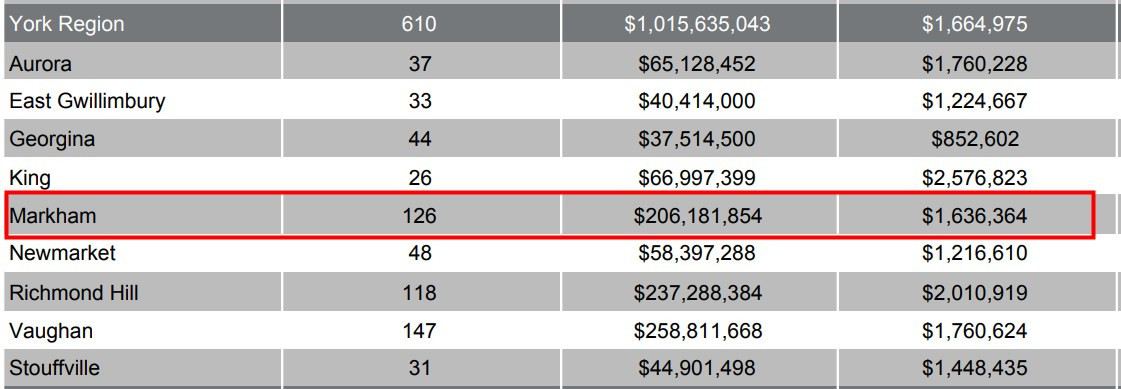The height and width of the screenshot is (389, 1121).
Task: Select York Region total sales 610
Action: pyautogui.click(x=420, y=24)
